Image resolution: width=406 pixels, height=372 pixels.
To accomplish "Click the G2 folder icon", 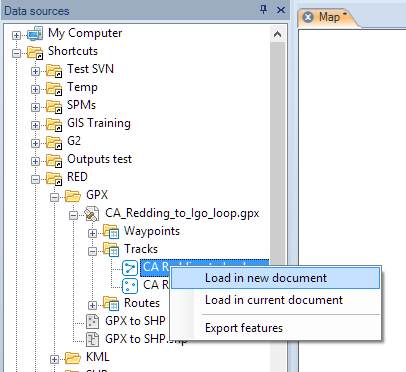I will pyautogui.click(x=54, y=142).
